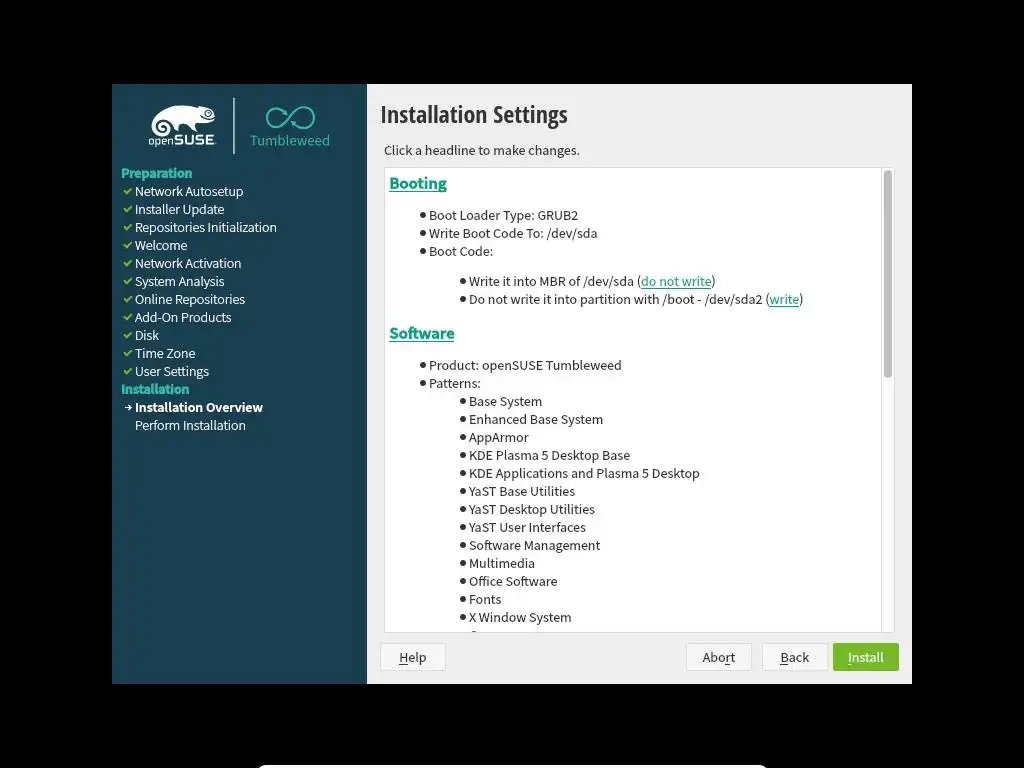The image size is (1024, 768).
Task: Click the 'Software Management' pattern entry
Action: [534, 545]
